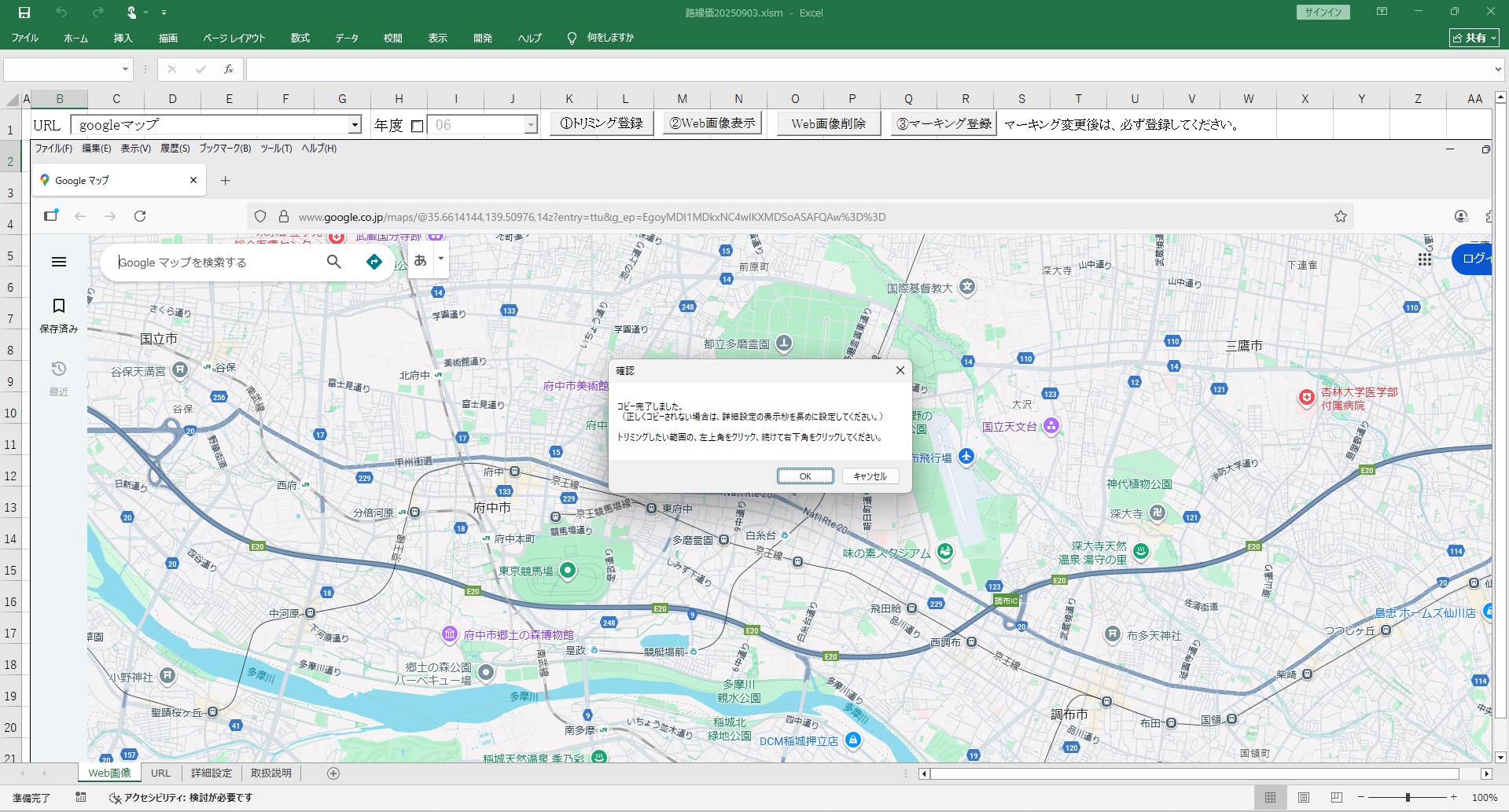Image resolution: width=1509 pixels, height=812 pixels.
Task: Open the Google Maps hamburger menu
Action: (x=59, y=262)
